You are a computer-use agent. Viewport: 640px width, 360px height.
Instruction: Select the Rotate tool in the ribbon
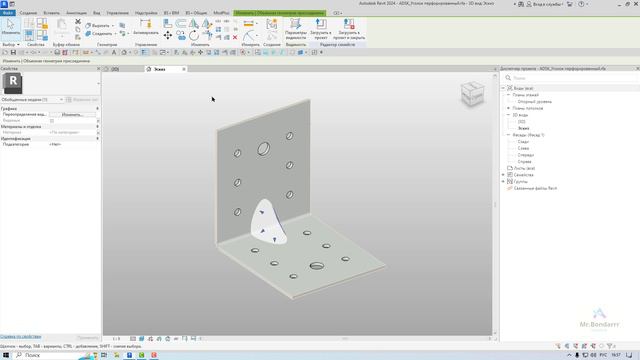[x=194, y=36]
